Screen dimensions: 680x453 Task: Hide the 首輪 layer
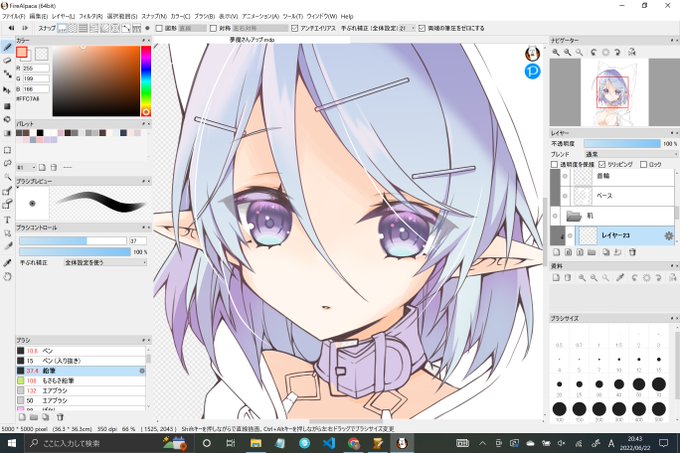pos(565,176)
